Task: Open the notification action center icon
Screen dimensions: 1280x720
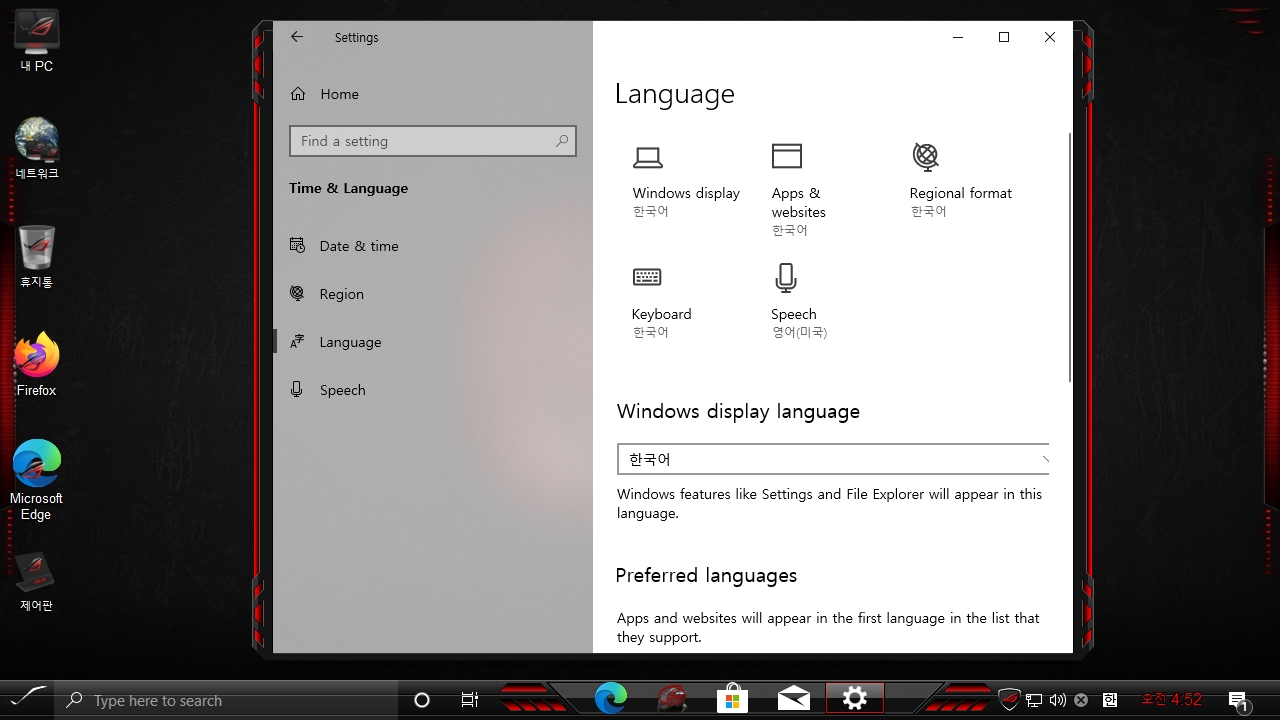Action: tap(1238, 700)
